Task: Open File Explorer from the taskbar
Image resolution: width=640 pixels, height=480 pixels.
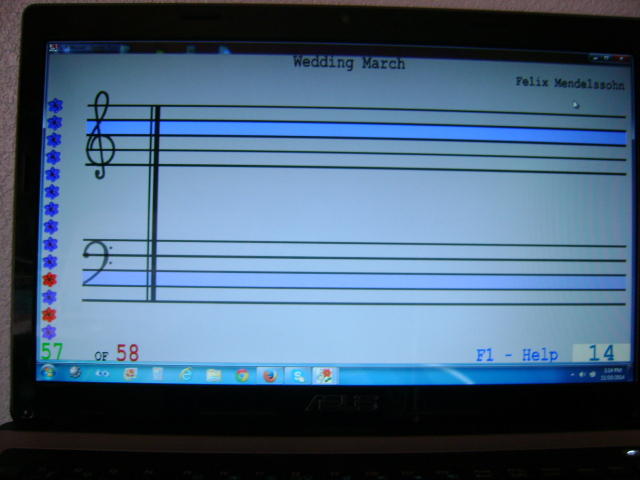Action: coord(214,375)
